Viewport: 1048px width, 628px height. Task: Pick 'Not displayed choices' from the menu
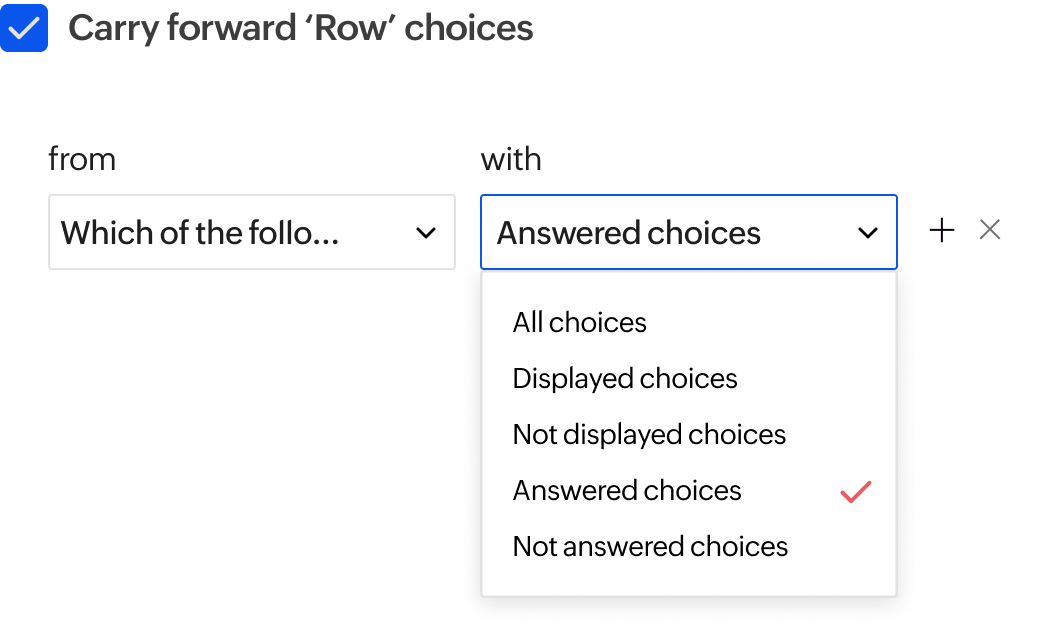[x=649, y=434]
